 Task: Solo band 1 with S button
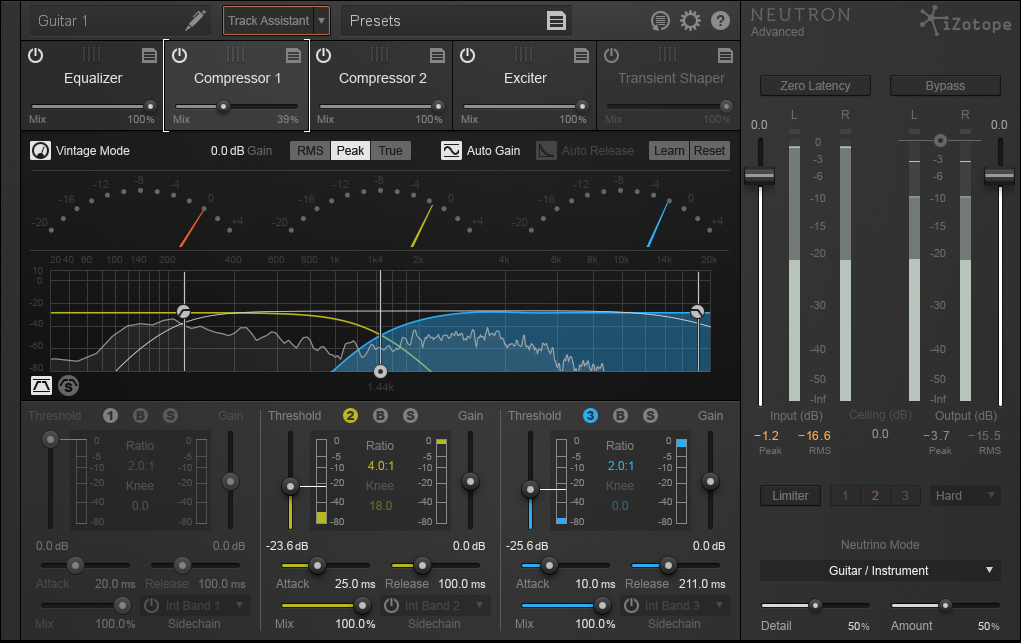pyautogui.click(x=171, y=416)
